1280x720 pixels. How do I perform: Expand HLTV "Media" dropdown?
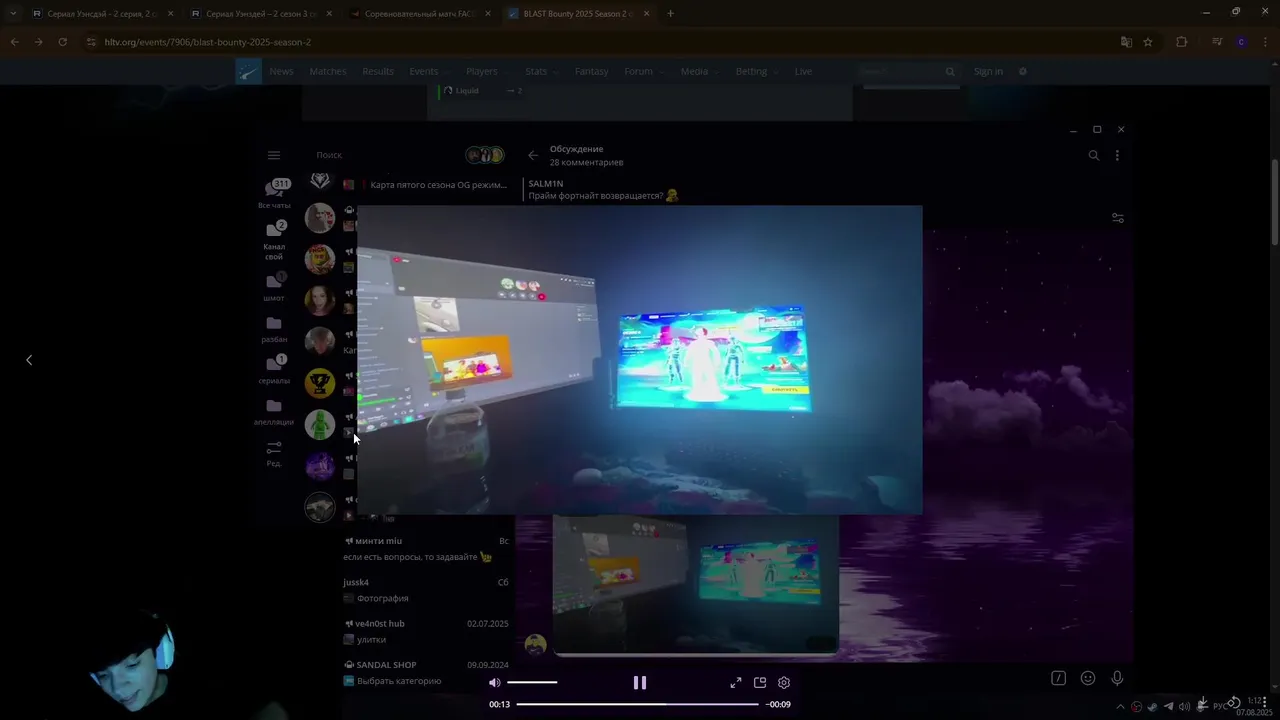click(x=699, y=71)
